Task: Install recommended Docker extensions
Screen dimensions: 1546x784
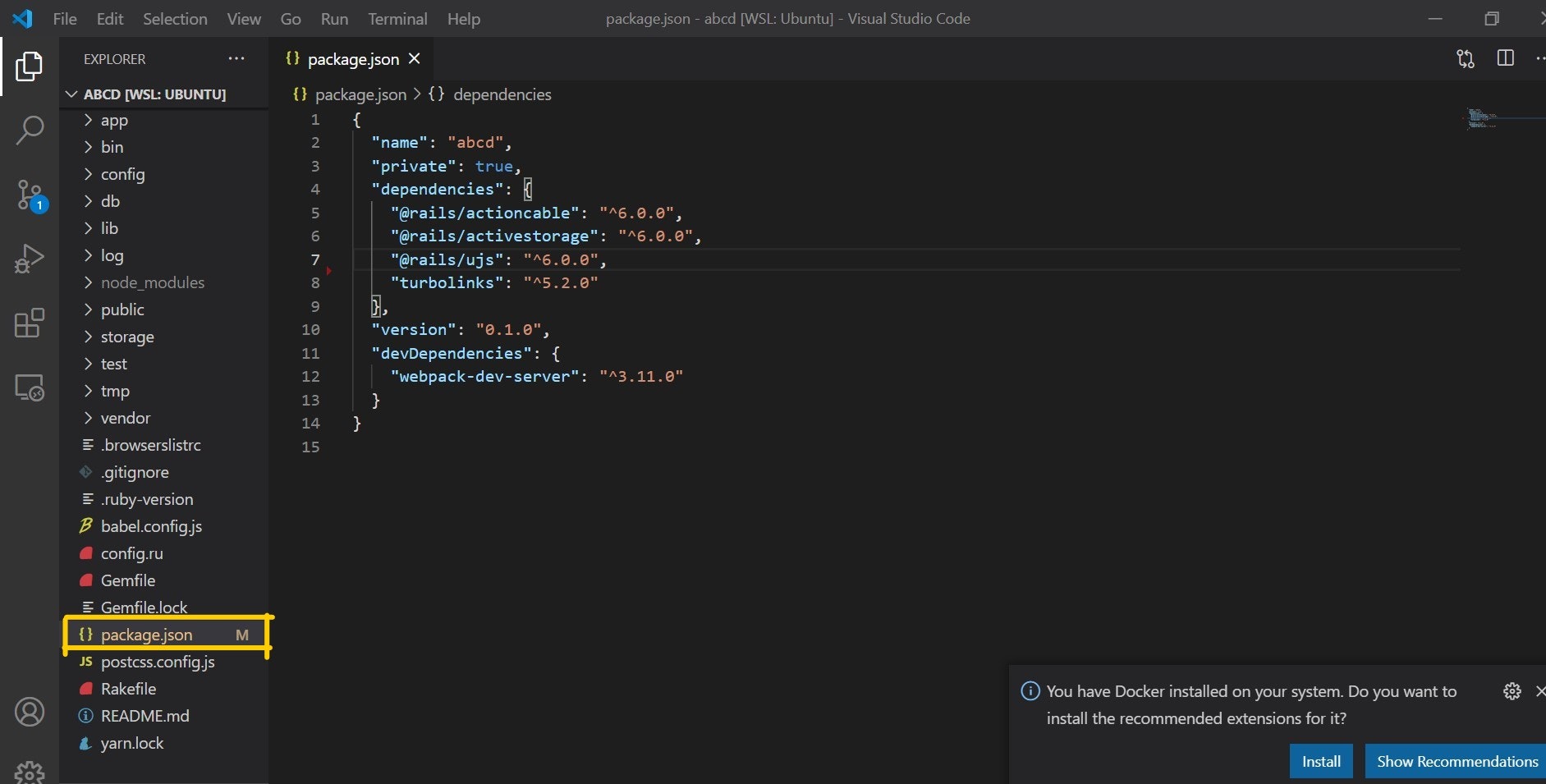Action: (x=1321, y=761)
